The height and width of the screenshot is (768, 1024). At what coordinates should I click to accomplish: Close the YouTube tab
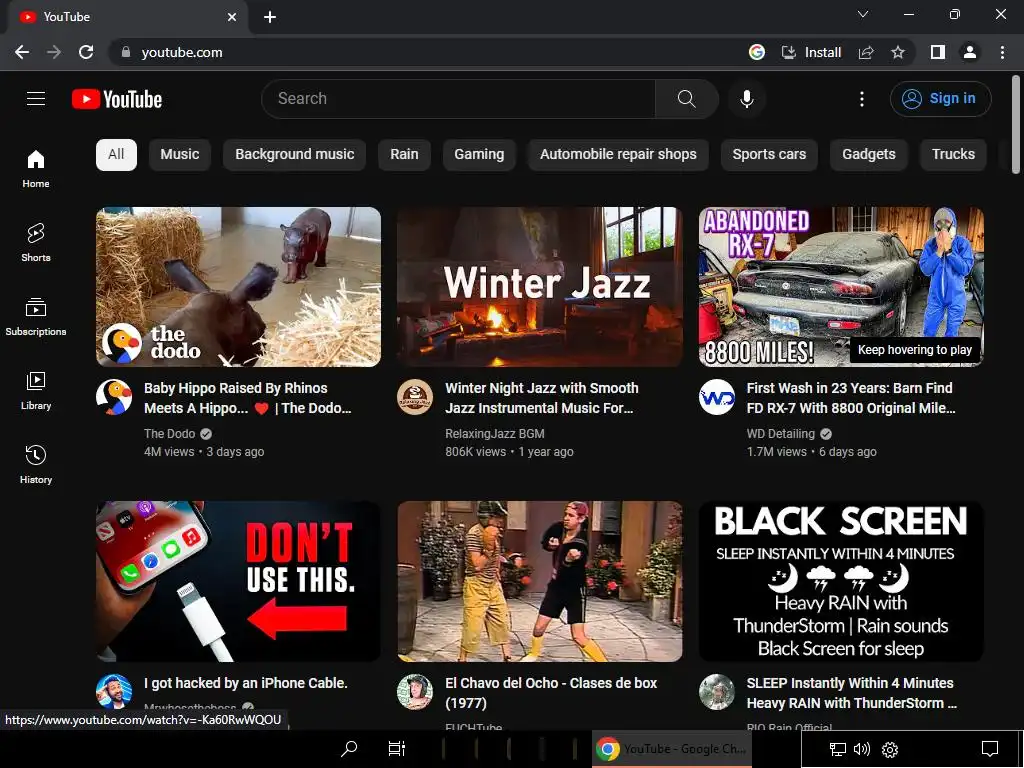pos(232,17)
